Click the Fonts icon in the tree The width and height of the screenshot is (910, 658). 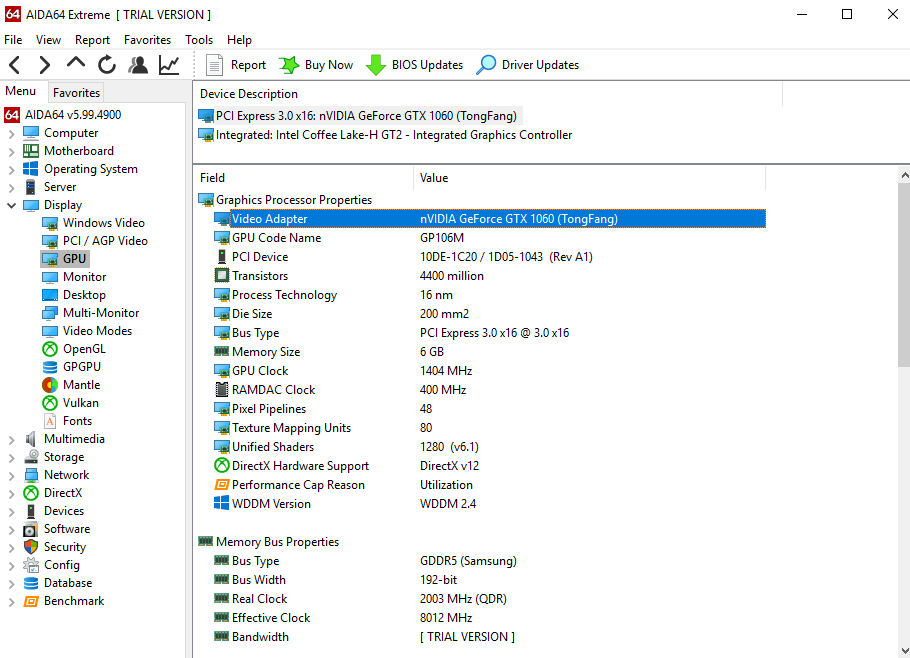(x=50, y=421)
